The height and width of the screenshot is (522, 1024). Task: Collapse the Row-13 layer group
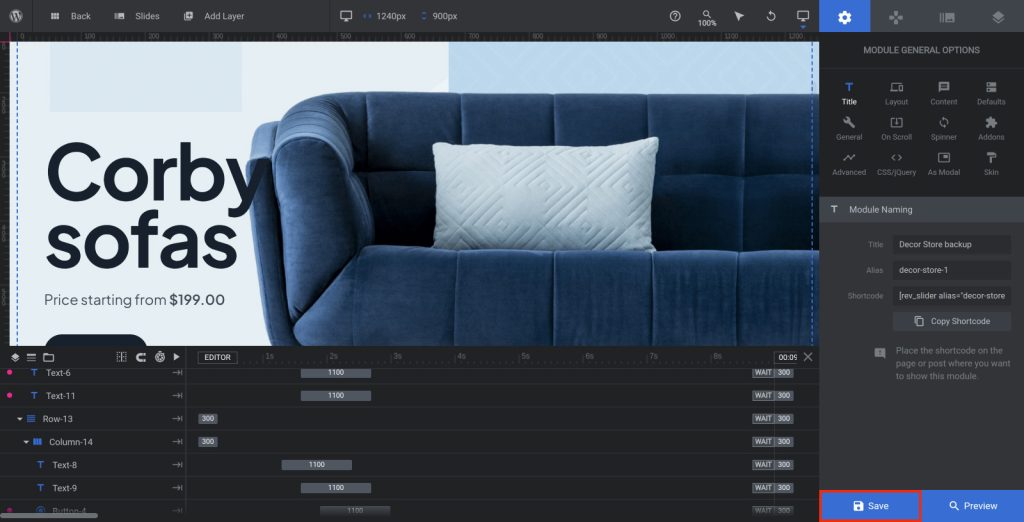(20, 419)
